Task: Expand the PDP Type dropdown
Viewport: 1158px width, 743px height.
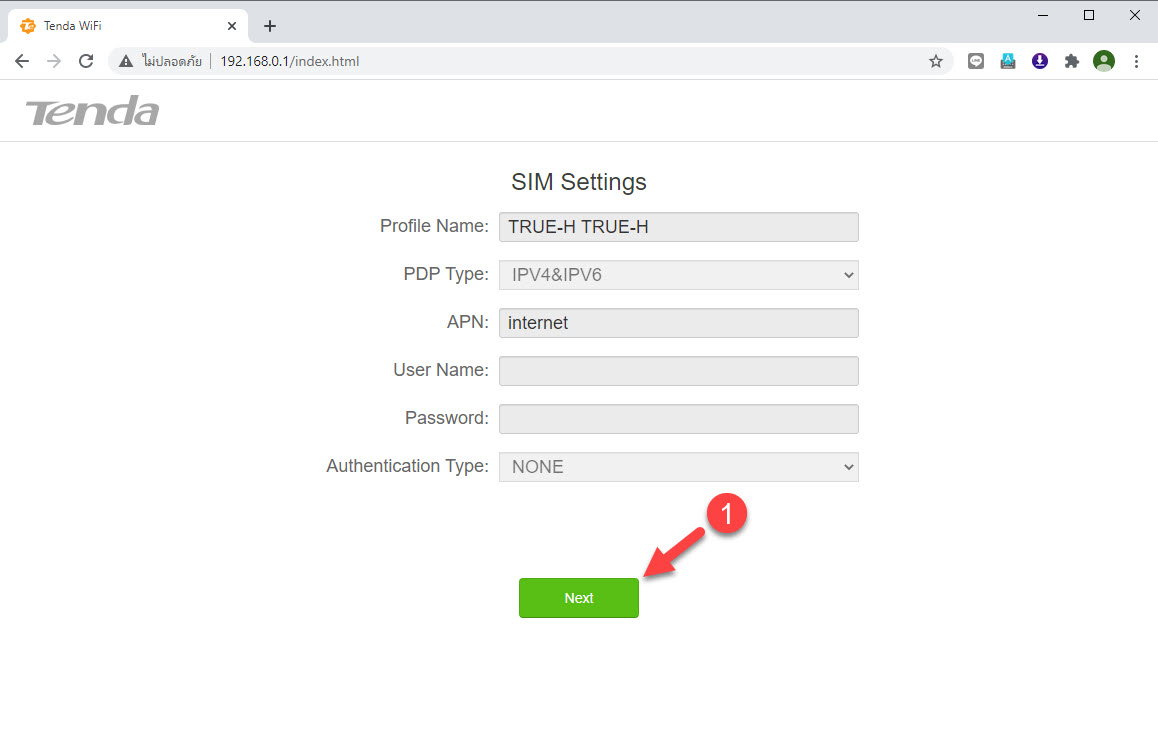Action: point(678,275)
